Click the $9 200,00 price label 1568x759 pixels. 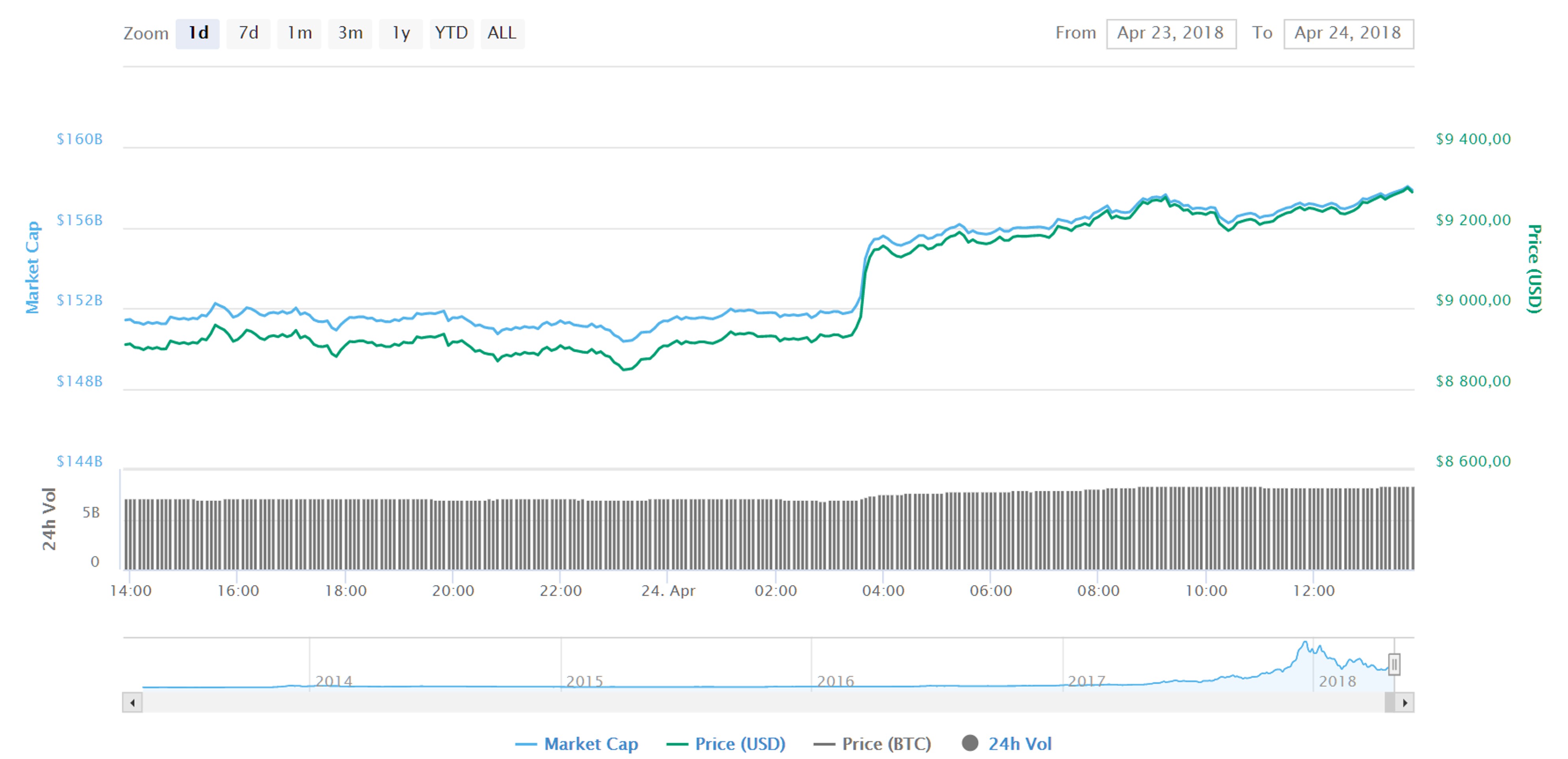(x=1473, y=220)
